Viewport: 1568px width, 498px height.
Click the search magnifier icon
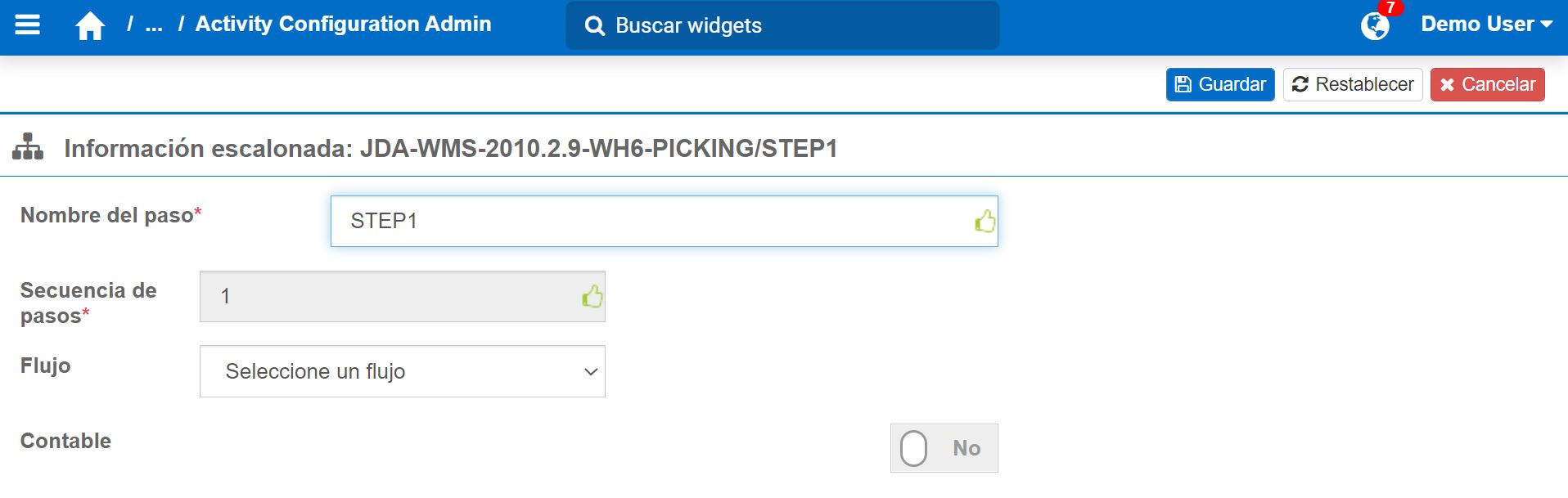[595, 26]
